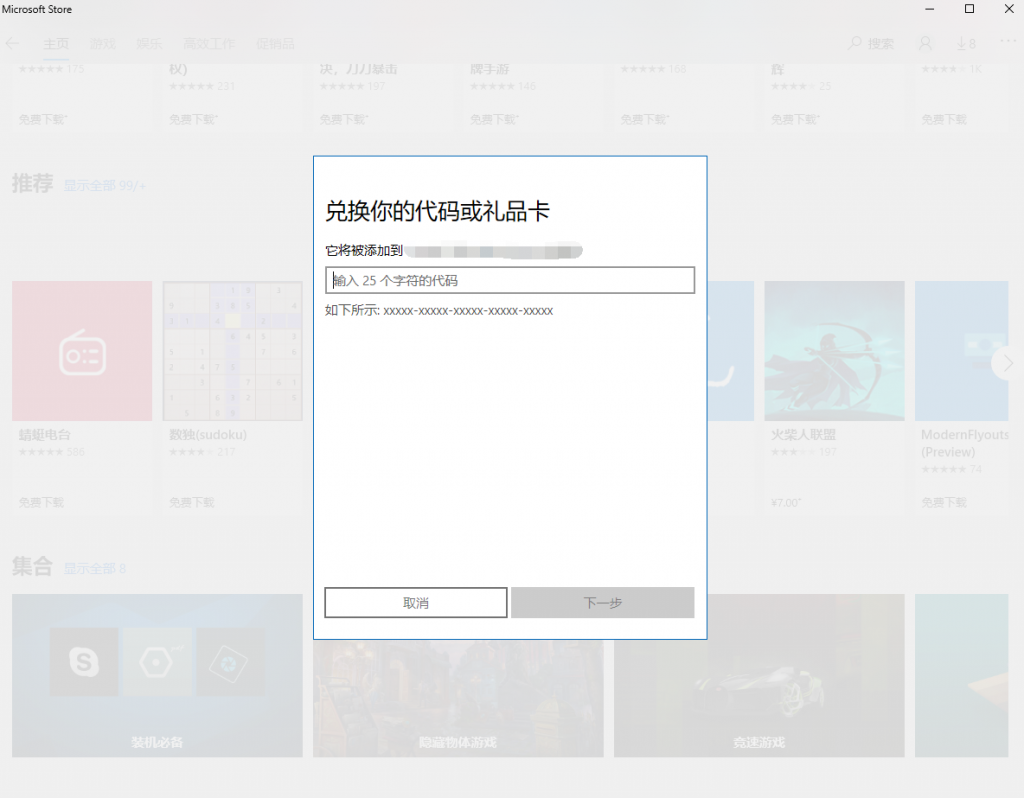1024x798 pixels.
Task: Open the user account profile icon
Action: [x=925, y=44]
